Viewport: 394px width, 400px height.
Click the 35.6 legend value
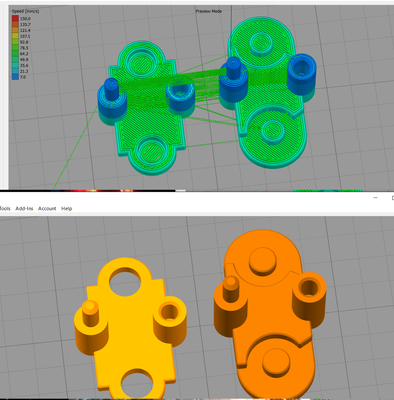coord(24,66)
